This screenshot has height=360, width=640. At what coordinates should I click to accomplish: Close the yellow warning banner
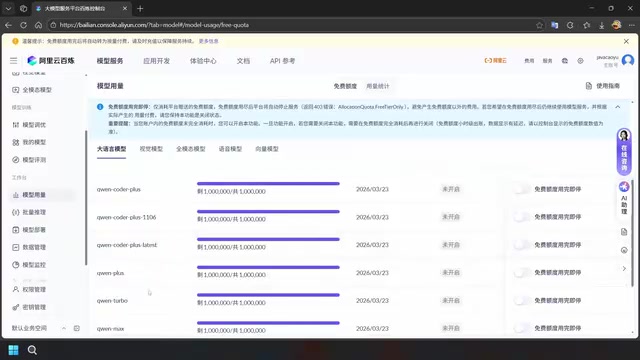(x=626, y=41)
